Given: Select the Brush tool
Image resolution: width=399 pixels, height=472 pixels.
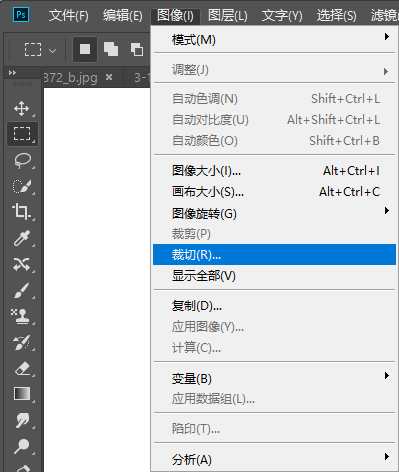Looking at the screenshot, I should point(22,290).
